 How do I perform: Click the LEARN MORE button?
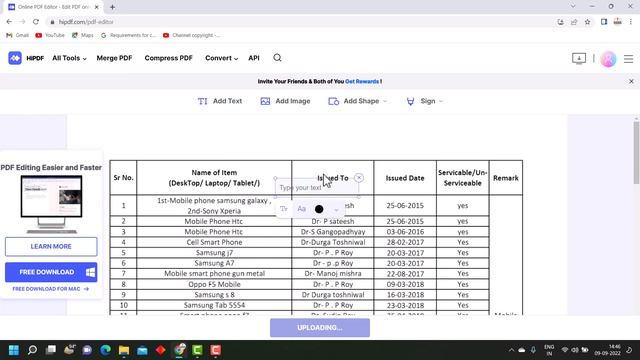click(51, 247)
